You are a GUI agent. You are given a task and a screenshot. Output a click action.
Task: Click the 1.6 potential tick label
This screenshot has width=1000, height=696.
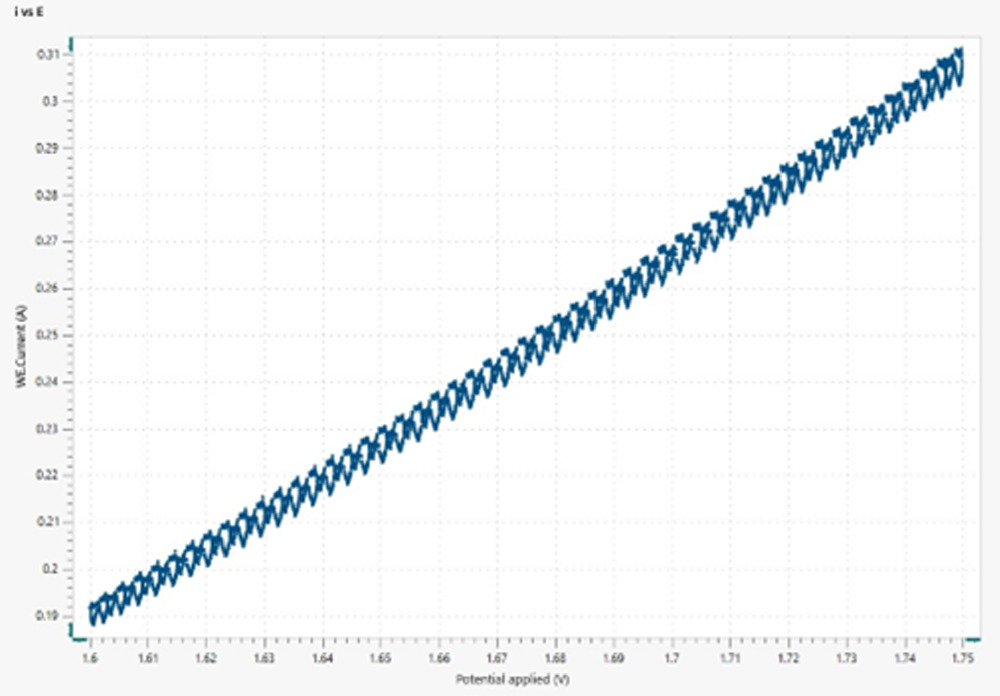[x=89, y=660]
